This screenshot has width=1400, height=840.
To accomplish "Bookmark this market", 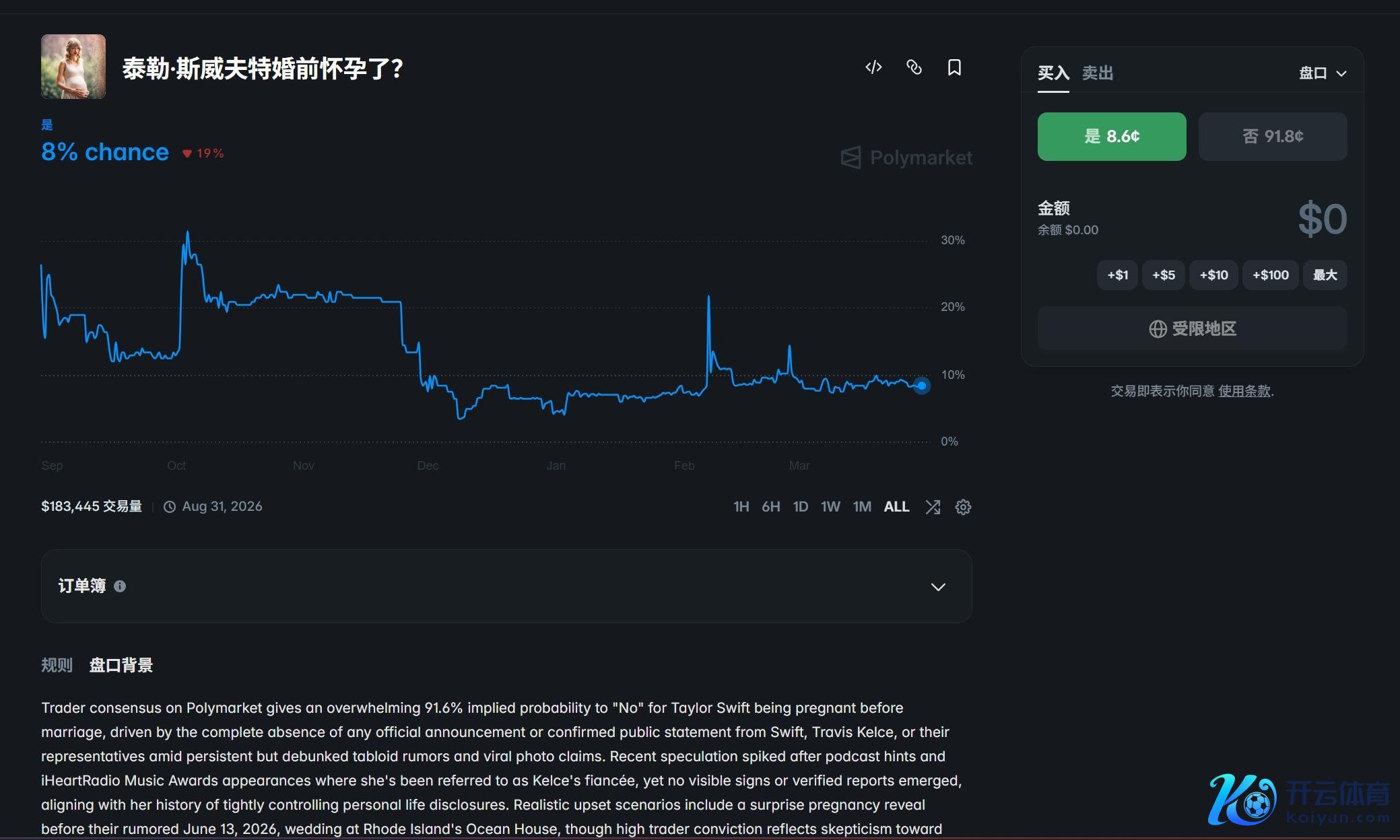I will 954,67.
